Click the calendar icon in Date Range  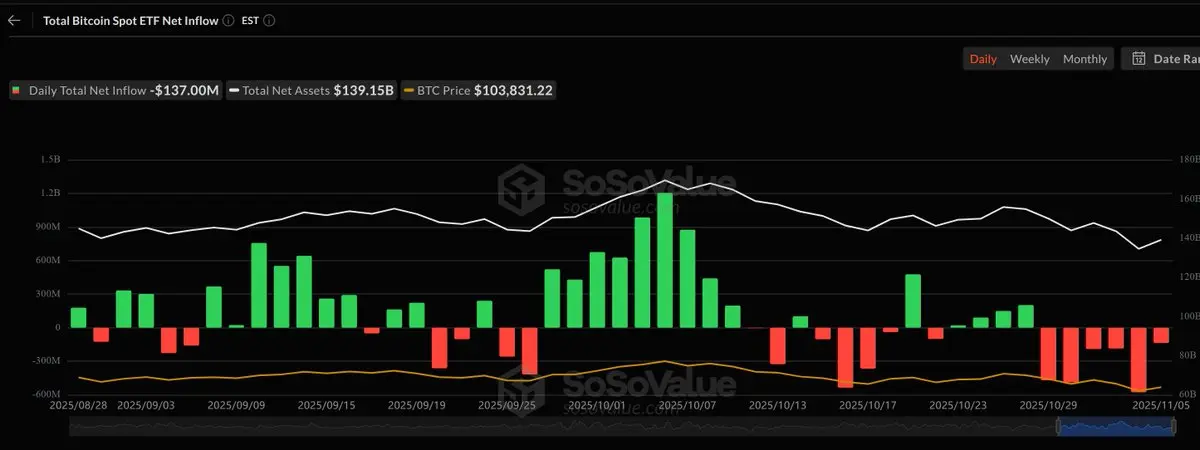1138,59
